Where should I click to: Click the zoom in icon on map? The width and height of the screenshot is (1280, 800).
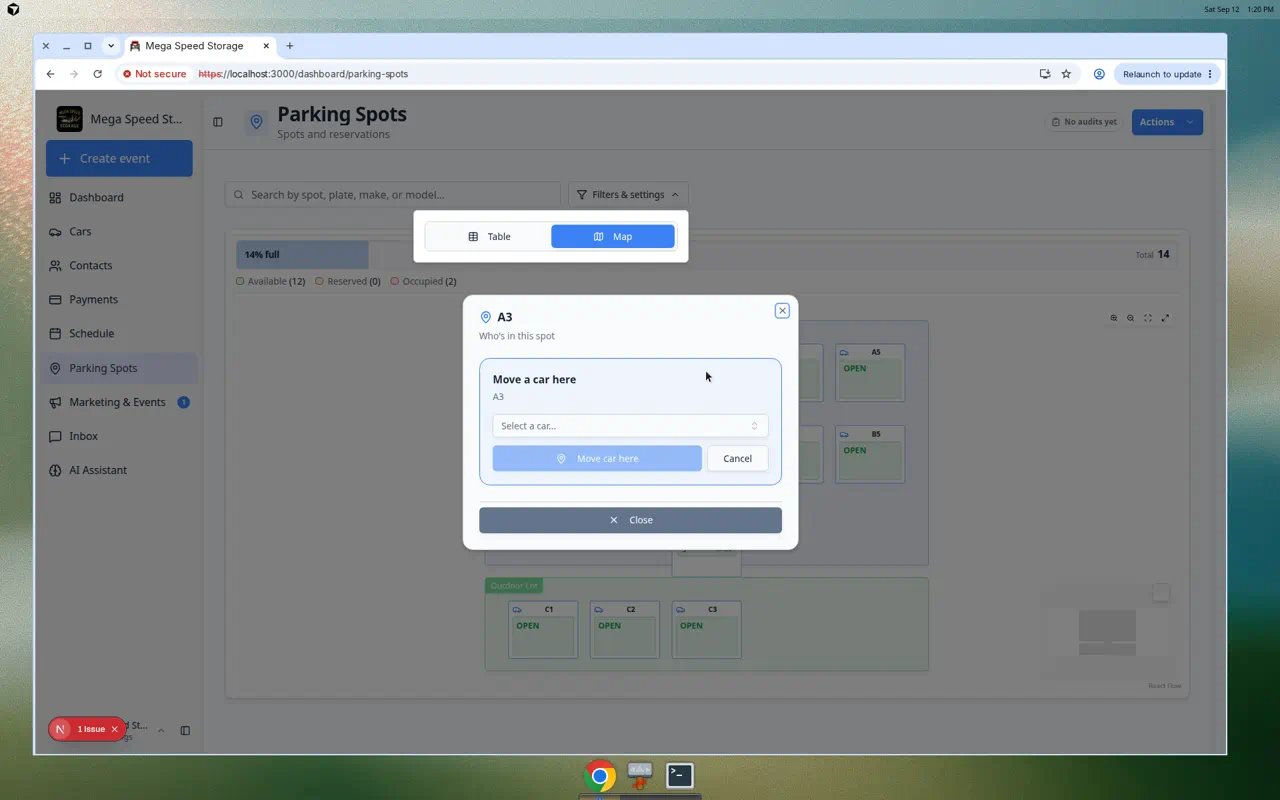1113,318
